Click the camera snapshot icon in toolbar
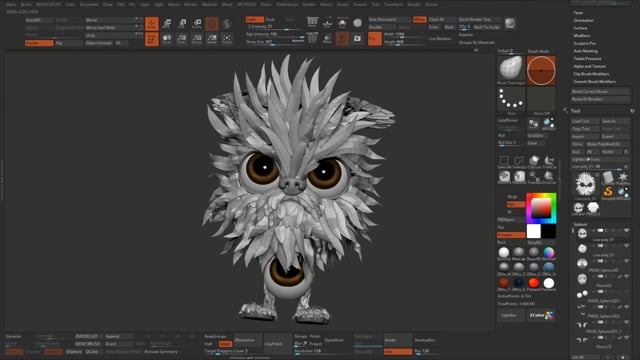Image resolution: width=640 pixels, height=360 pixels. (x=357, y=38)
